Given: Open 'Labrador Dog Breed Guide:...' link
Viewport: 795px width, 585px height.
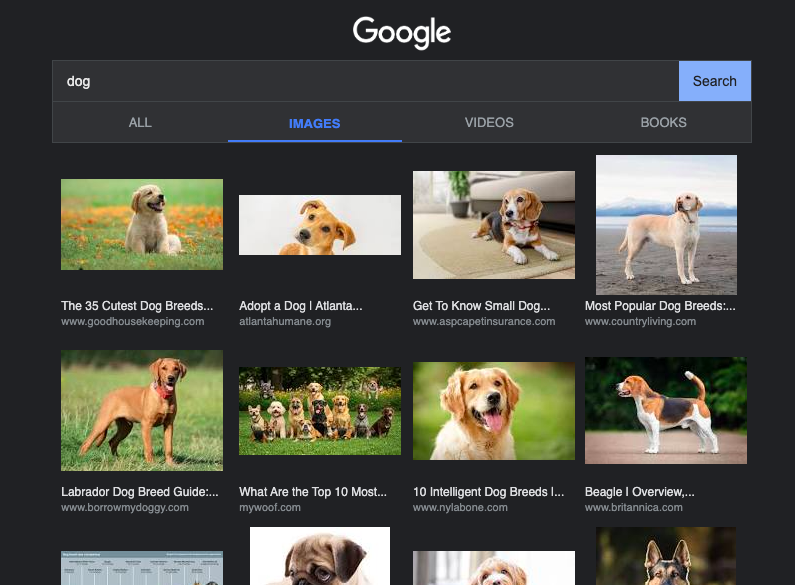Looking at the screenshot, I should click(140, 492).
